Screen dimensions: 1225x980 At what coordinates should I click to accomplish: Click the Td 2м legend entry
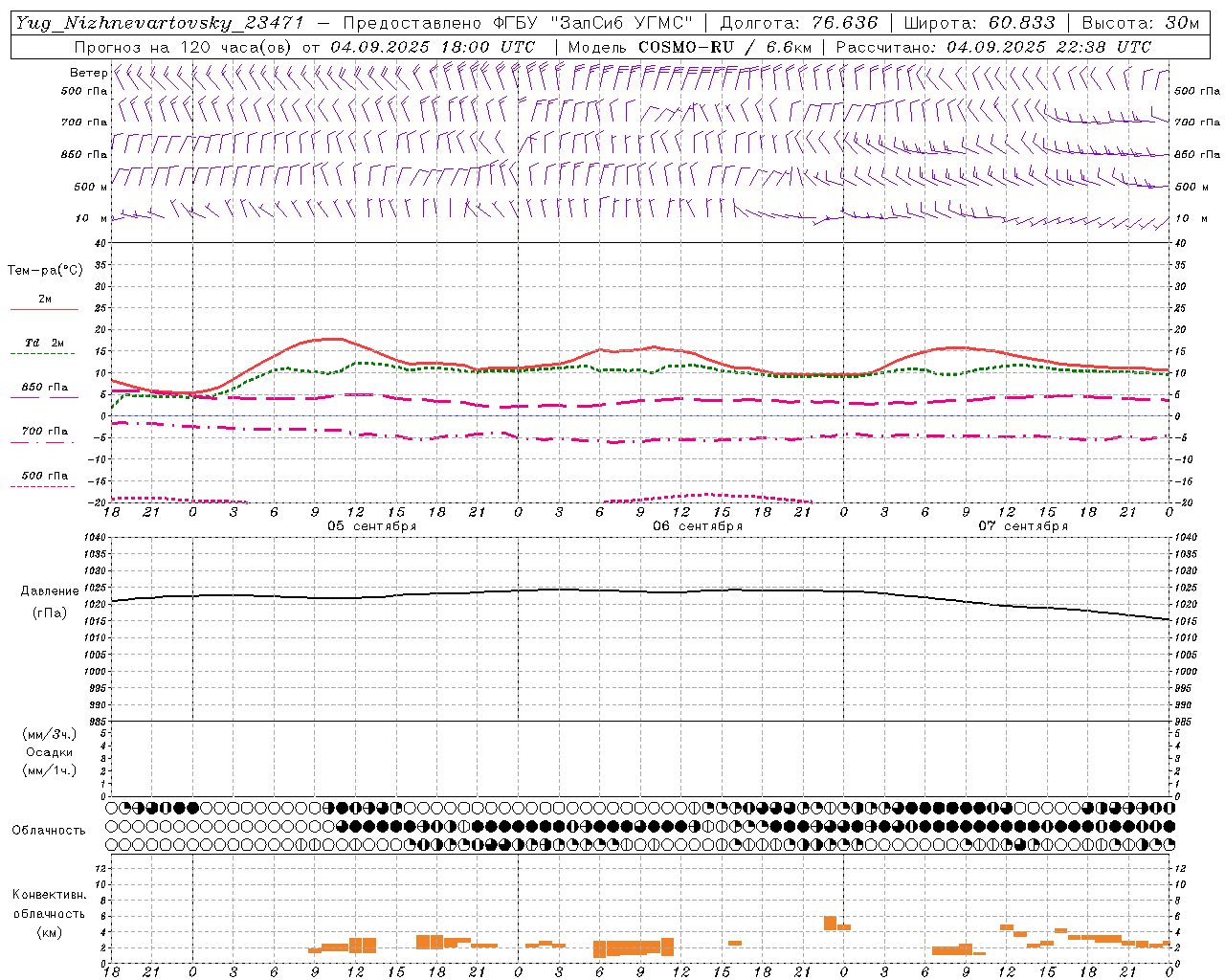[45, 343]
